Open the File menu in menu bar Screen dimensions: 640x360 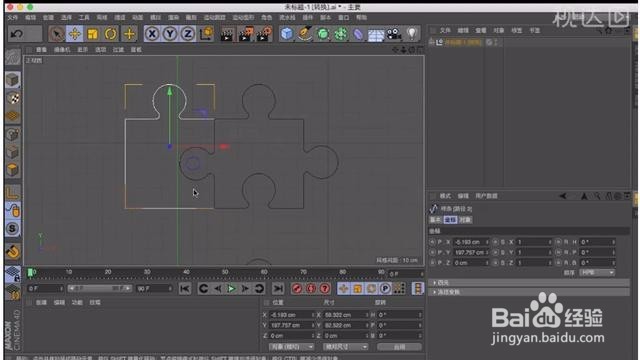click(x=13, y=18)
